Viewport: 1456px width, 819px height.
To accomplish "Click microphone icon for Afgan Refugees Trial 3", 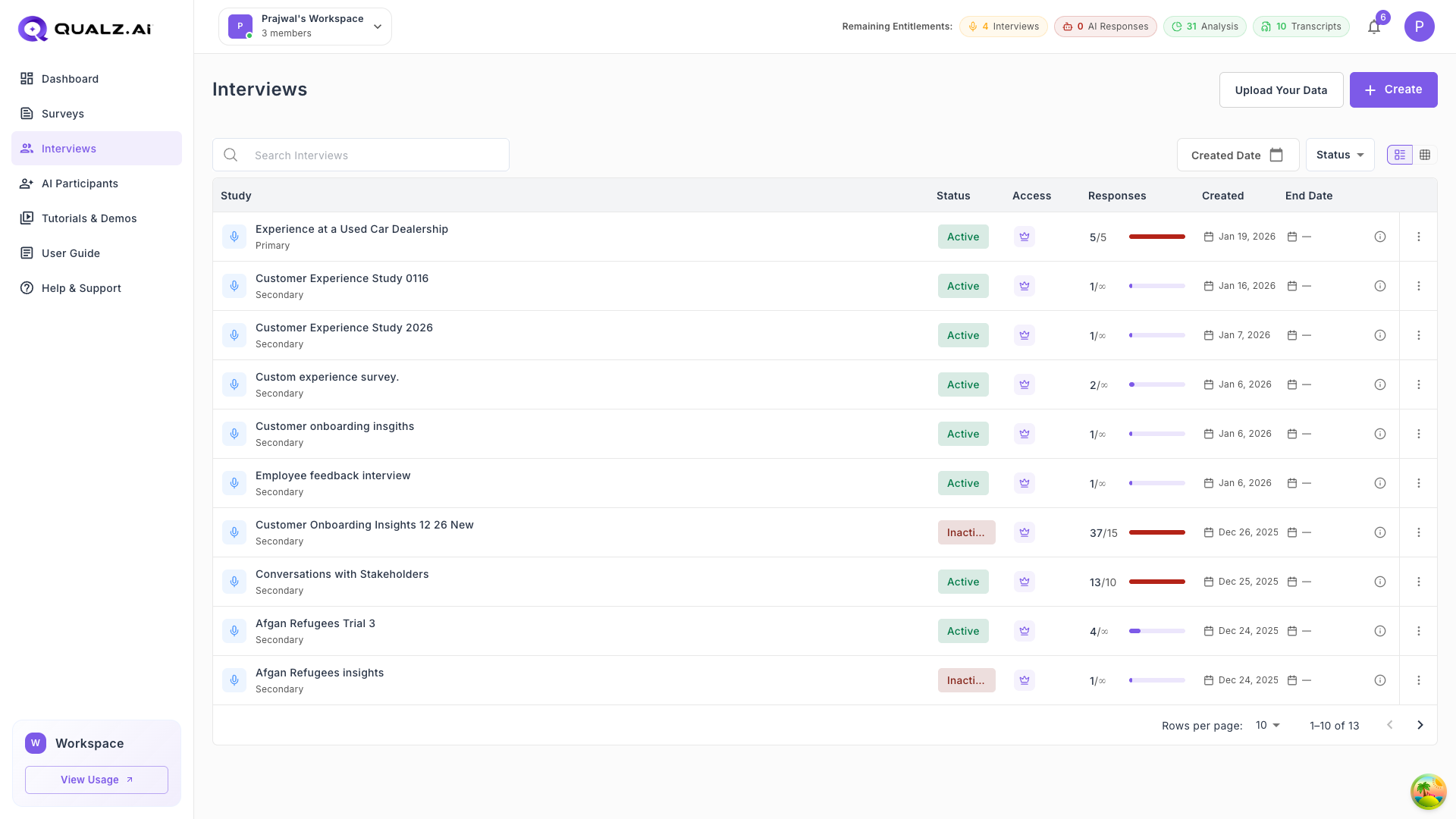I will click(234, 631).
